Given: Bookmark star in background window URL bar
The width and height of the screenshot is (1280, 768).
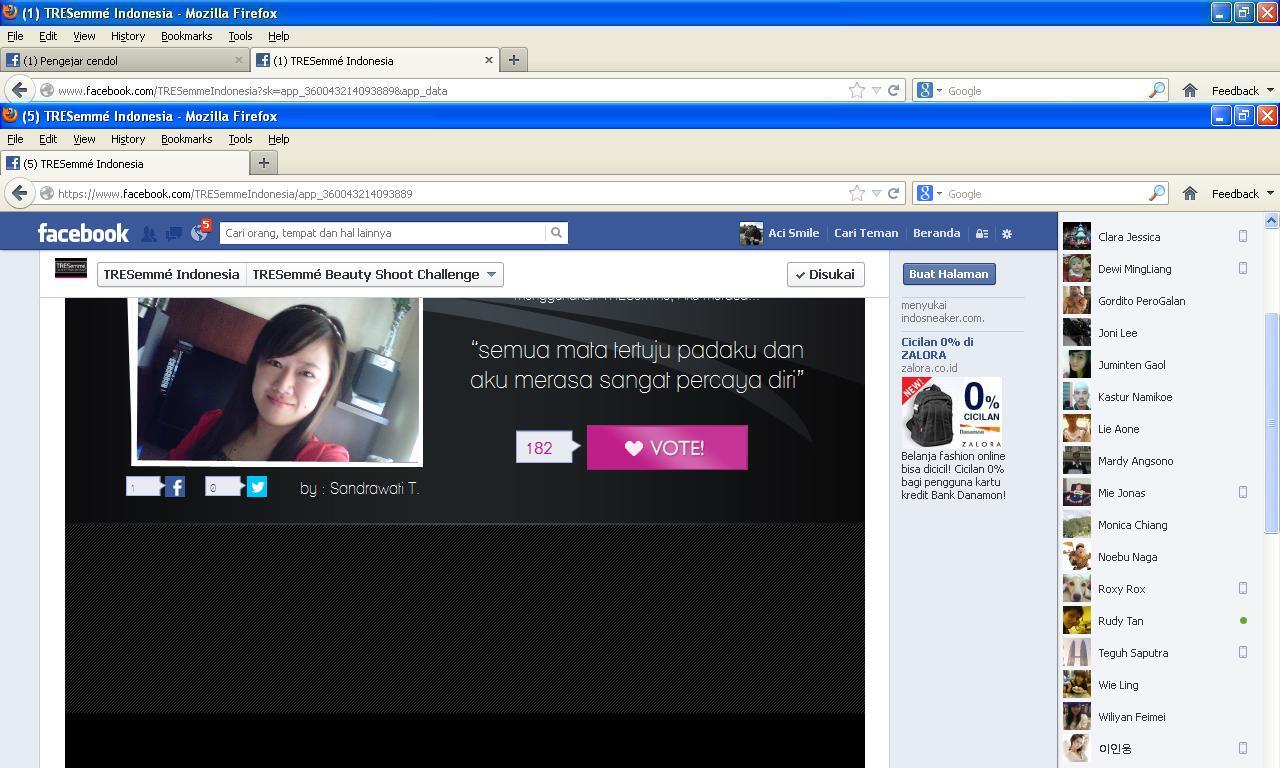Looking at the screenshot, I should (857, 90).
